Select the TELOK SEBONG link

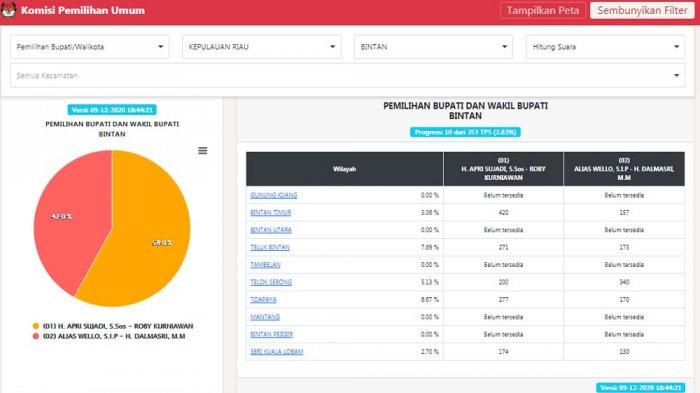pyautogui.click(x=271, y=282)
